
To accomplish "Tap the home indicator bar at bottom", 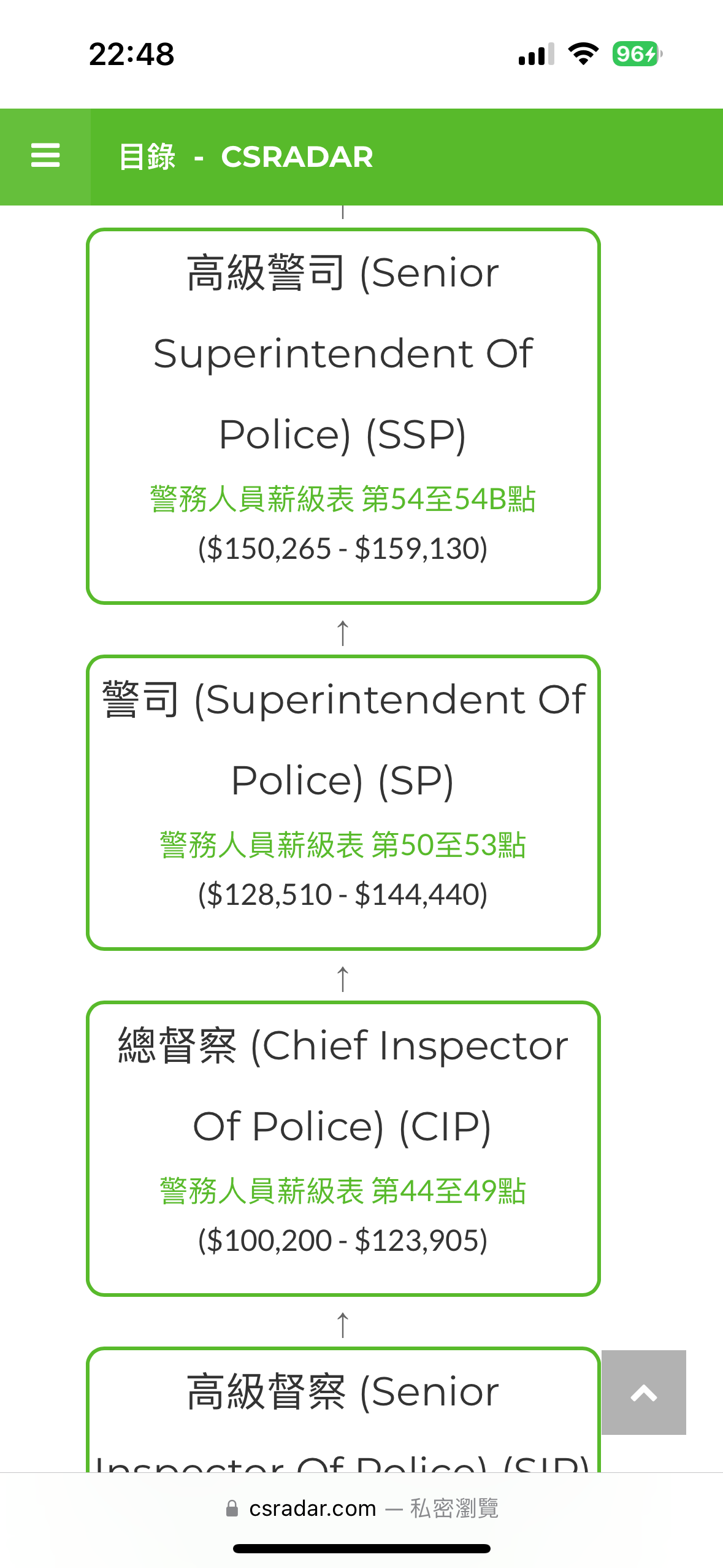I will coord(362,1548).
